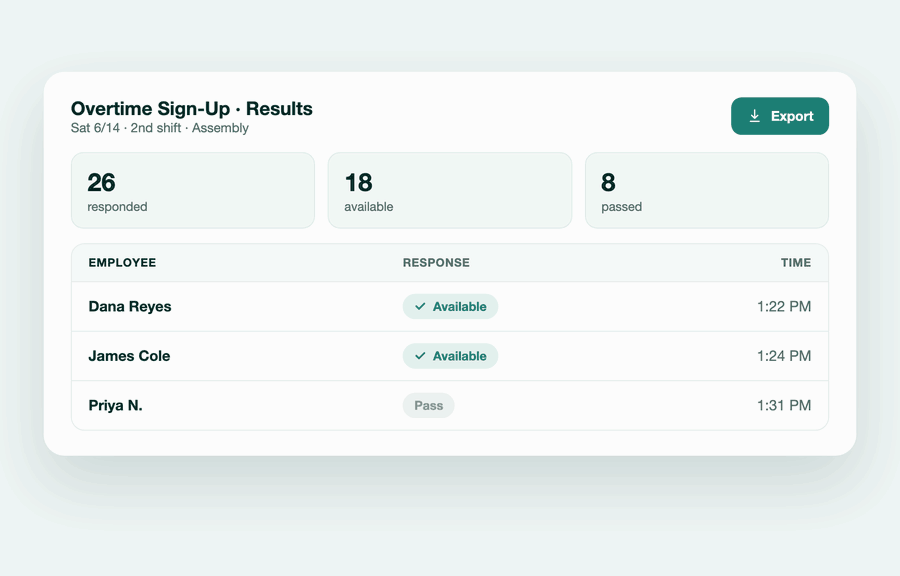Click the checkmark in James Cole's badge
The image size is (900, 576).
(420, 356)
